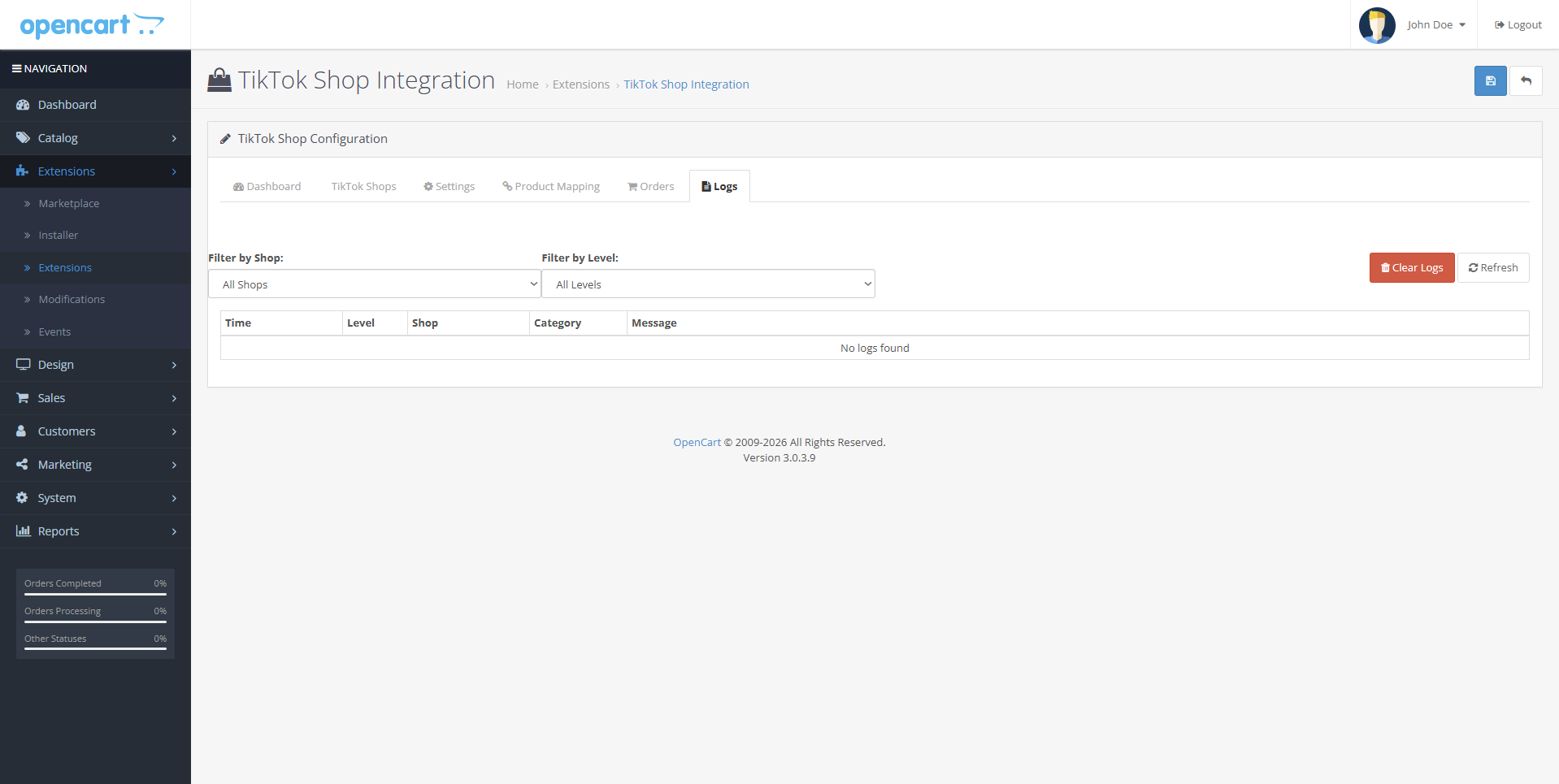Open Modifications in the sidebar

(x=95, y=300)
